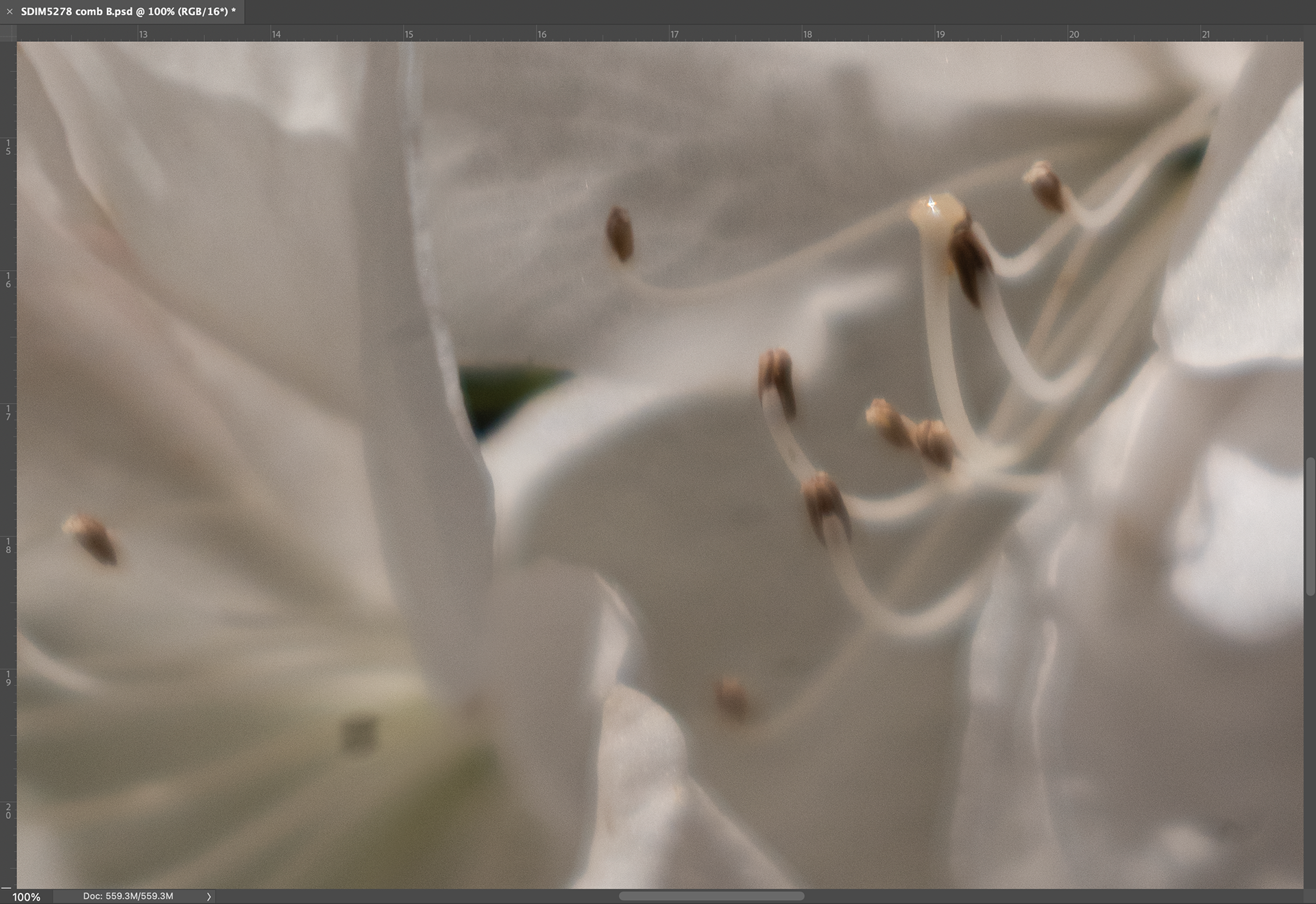
Task: Click the 20 mark on the vertical ruler
Action: 8,811
